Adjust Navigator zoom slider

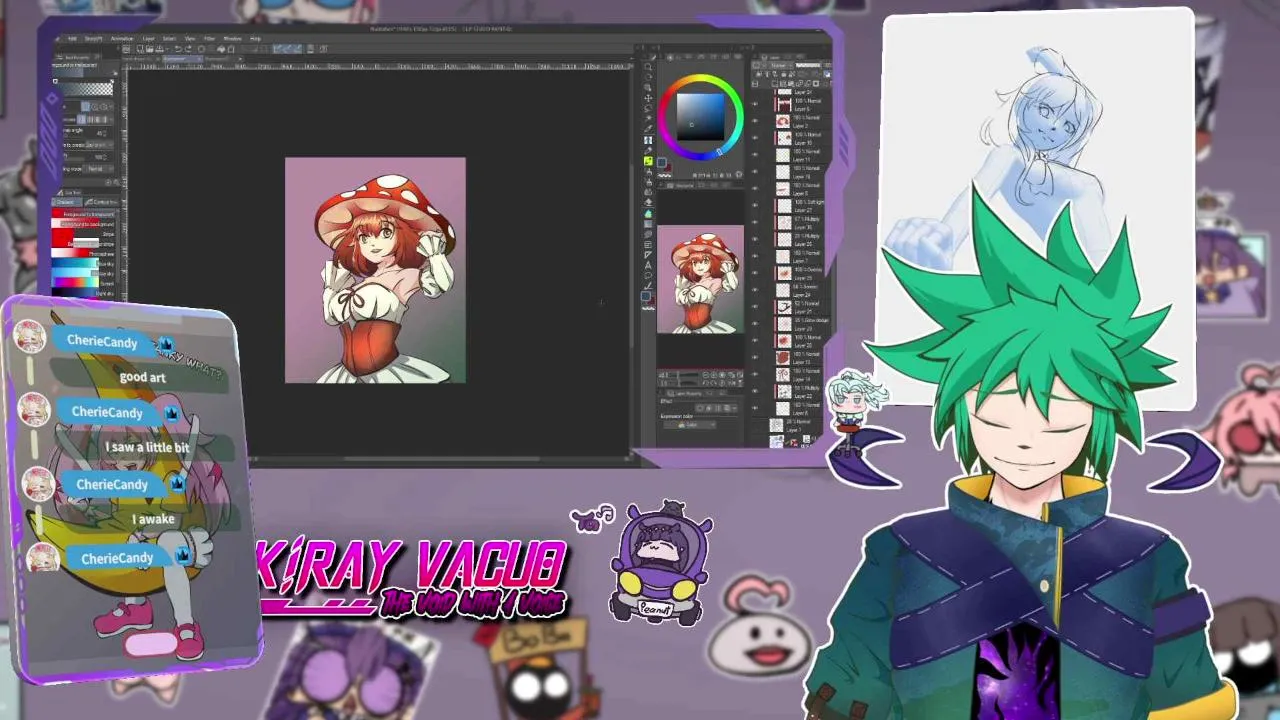pos(685,375)
